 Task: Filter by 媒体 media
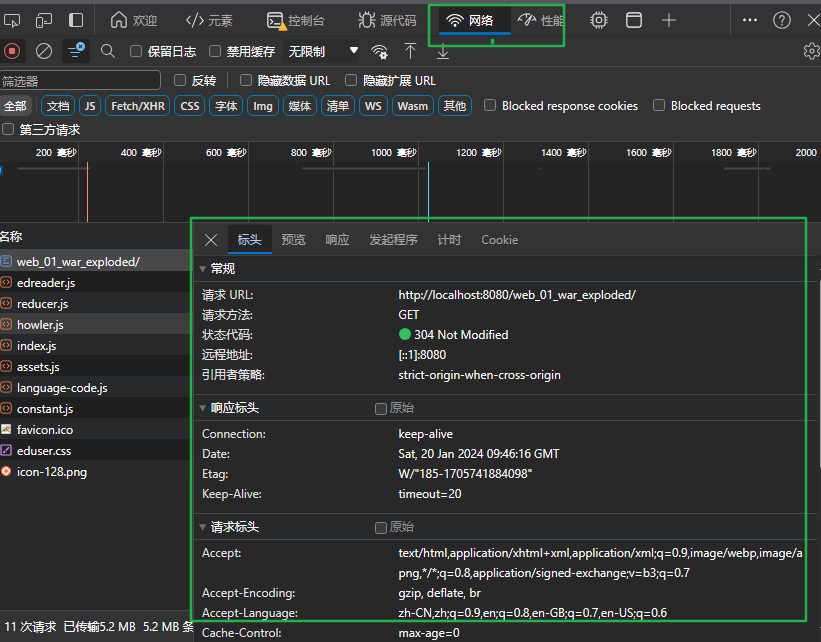pos(299,106)
